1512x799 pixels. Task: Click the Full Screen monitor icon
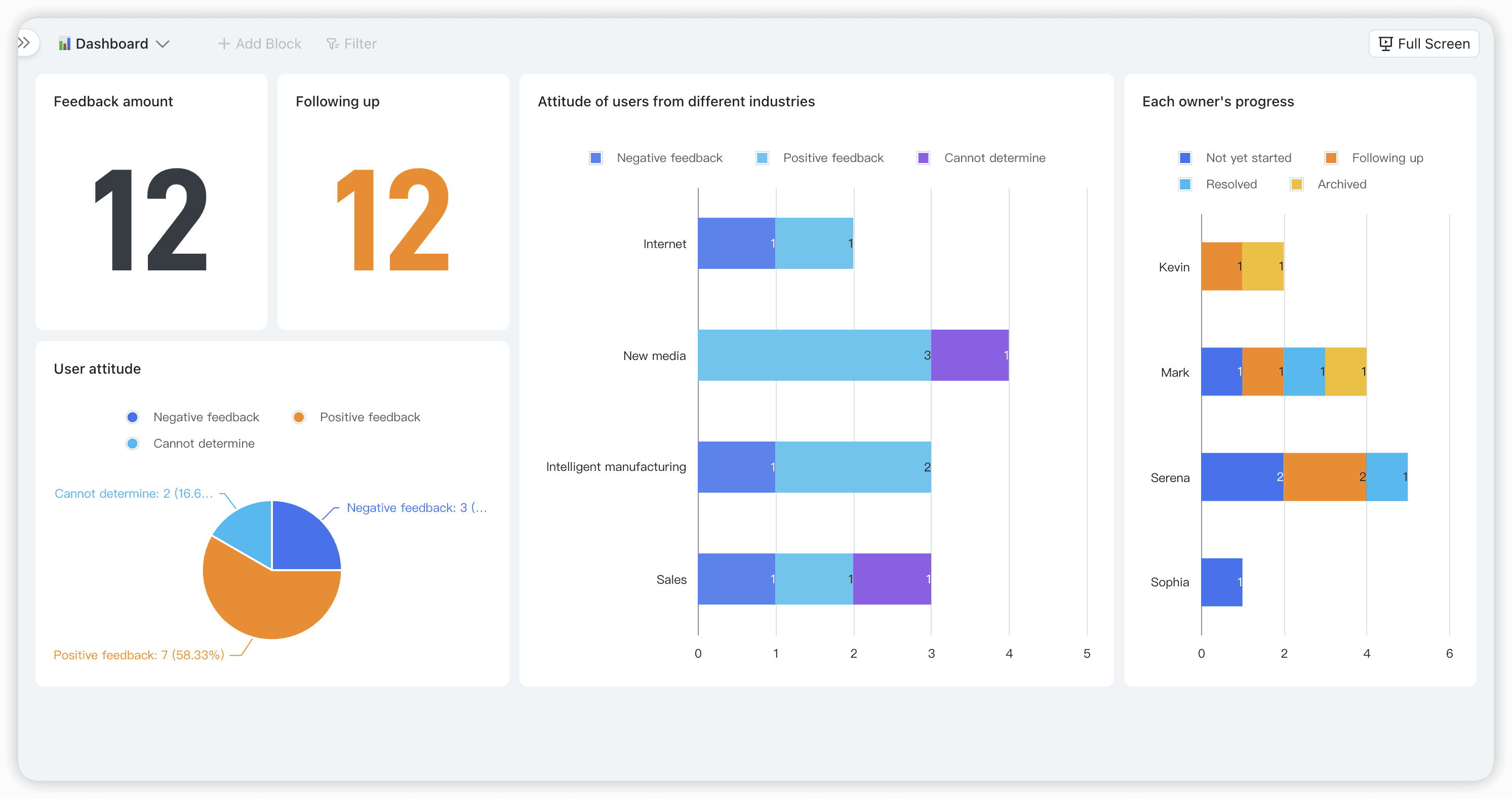pos(1385,44)
